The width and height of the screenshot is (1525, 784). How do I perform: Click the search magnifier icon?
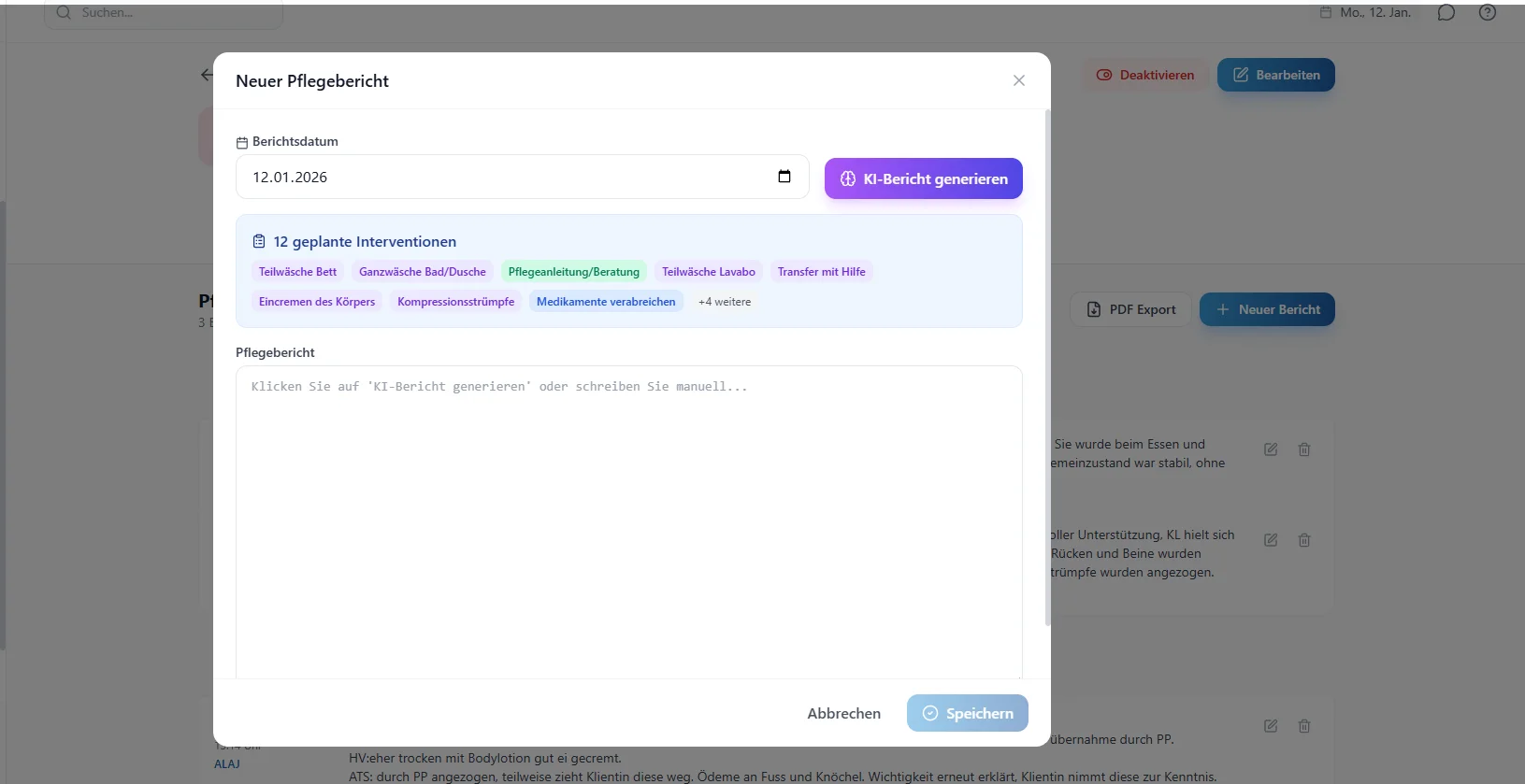click(x=64, y=13)
